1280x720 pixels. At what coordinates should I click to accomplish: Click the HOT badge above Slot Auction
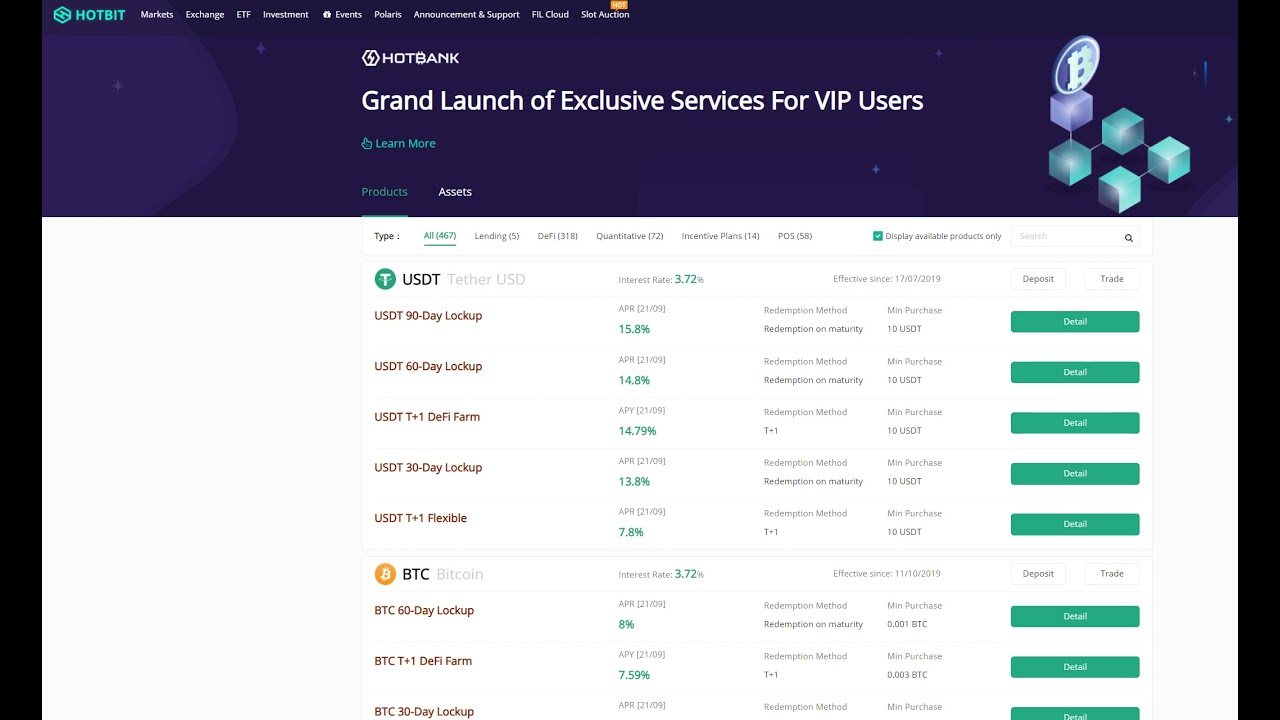click(x=619, y=5)
